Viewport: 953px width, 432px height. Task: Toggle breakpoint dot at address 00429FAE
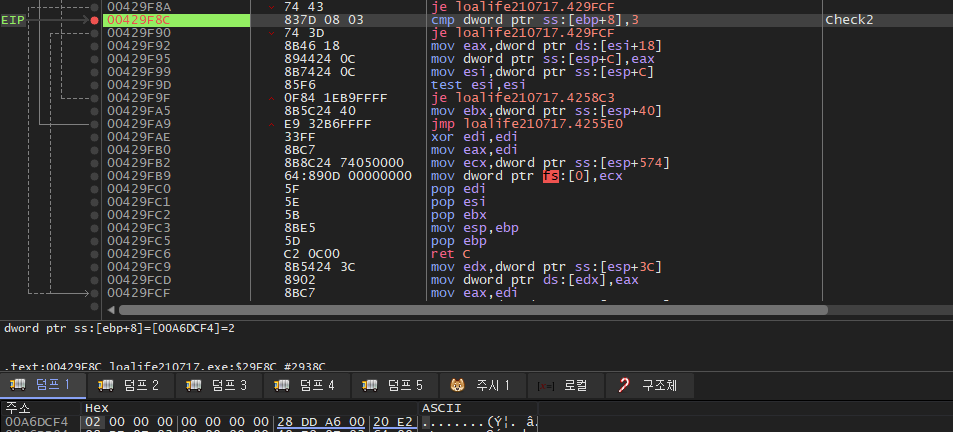(94, 137)
